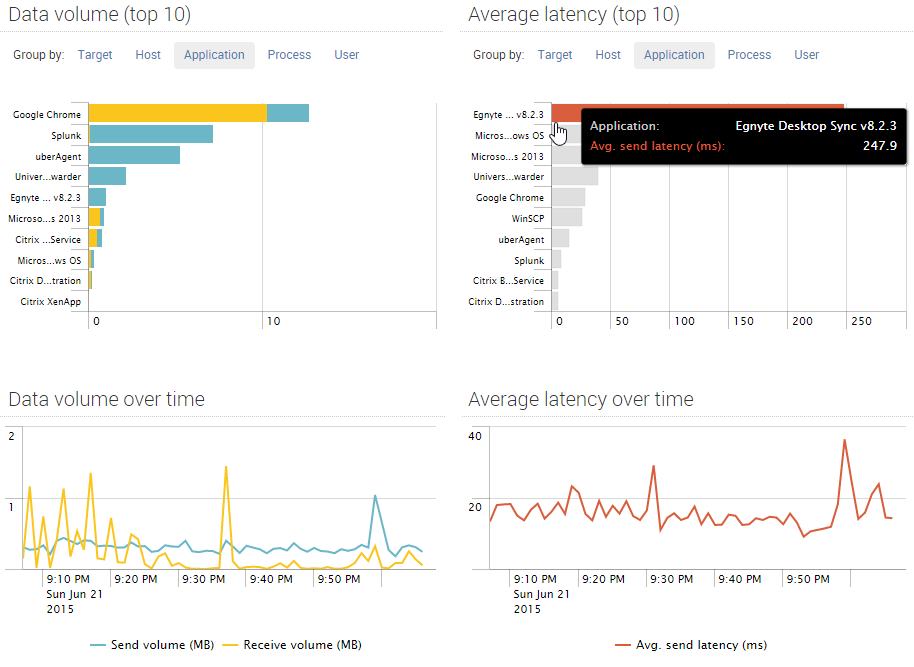Group Average latency by Target
Viewport: 914px width, 667px height.
pos(554,55)
